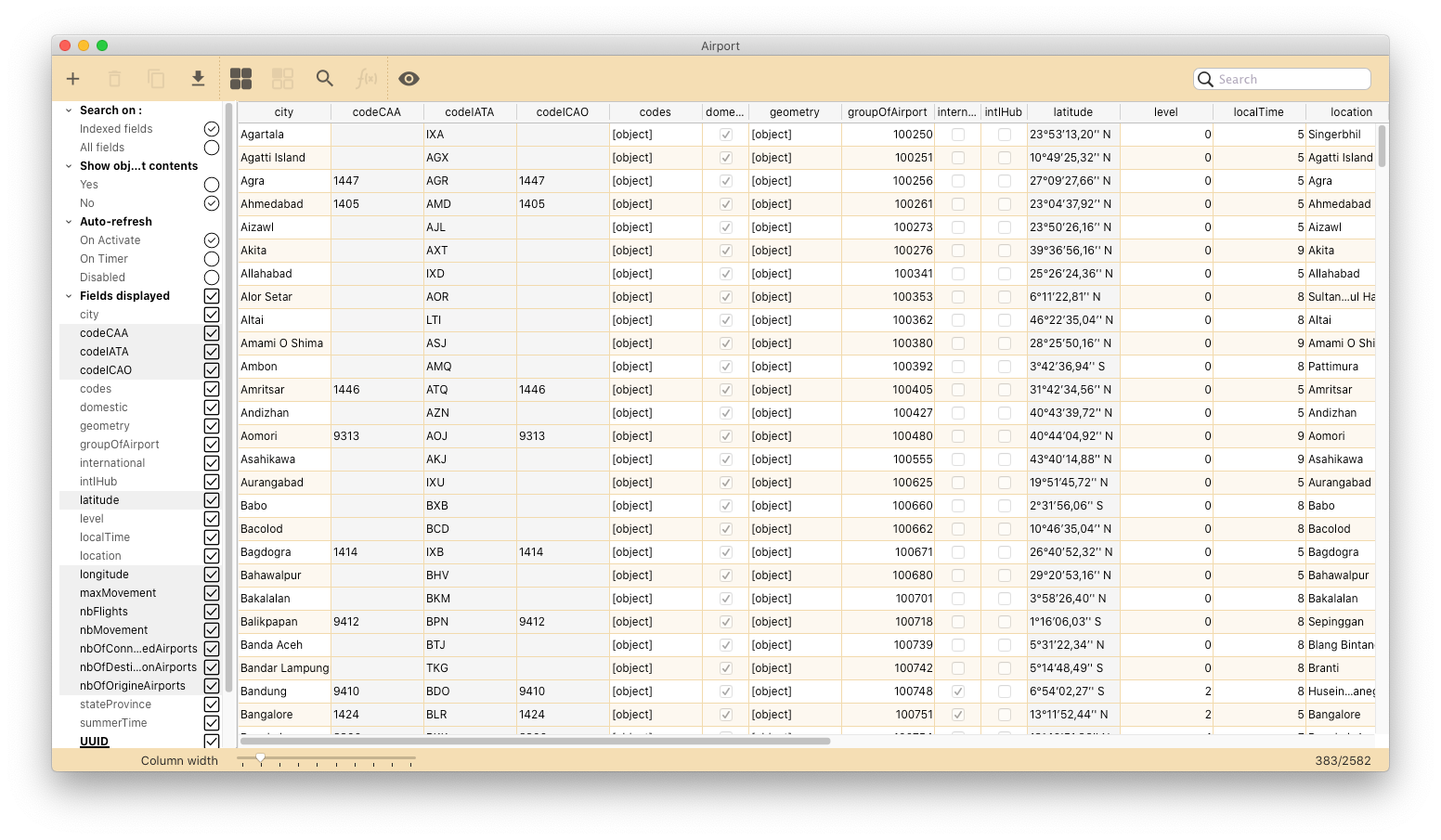Uncheck the city field checkbox
1441x840 pixels.
click(212, 315)
